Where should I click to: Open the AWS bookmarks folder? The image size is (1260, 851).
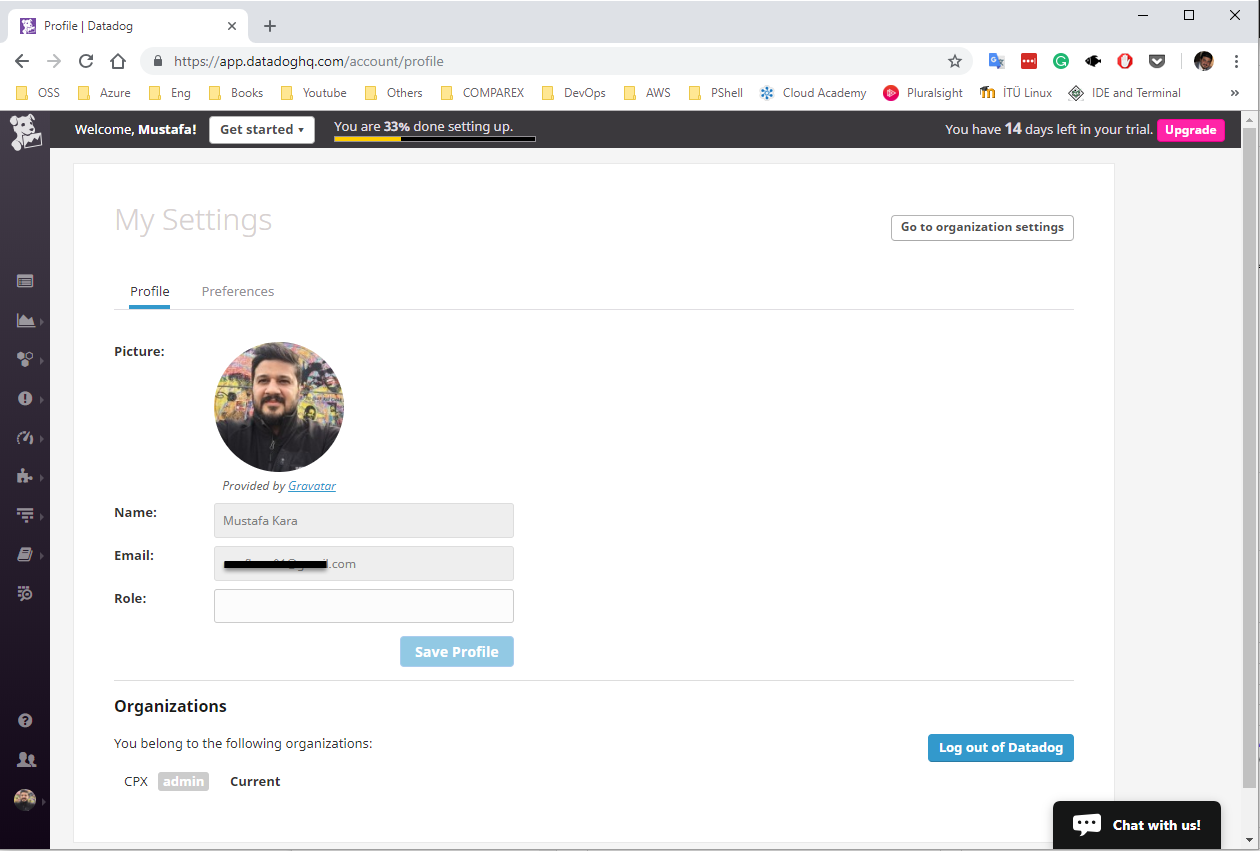click(x=647, y=93)
